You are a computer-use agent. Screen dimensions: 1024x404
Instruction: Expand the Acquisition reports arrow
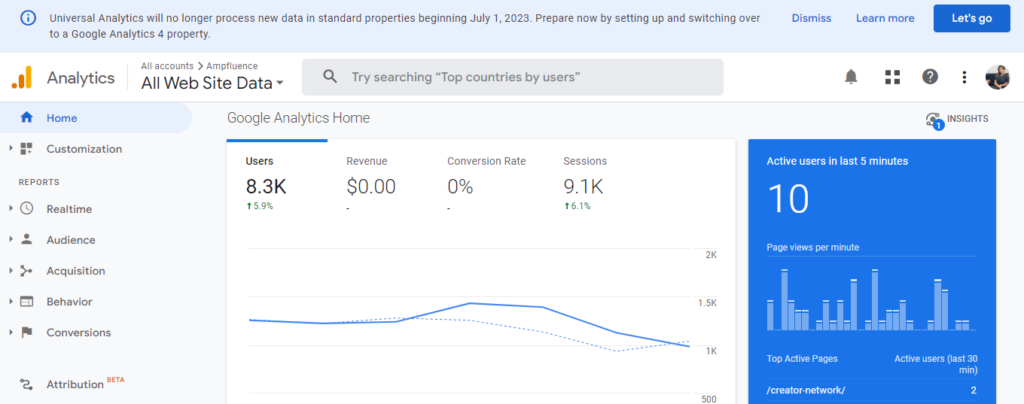pyautogui.click(x=11, y=271)
